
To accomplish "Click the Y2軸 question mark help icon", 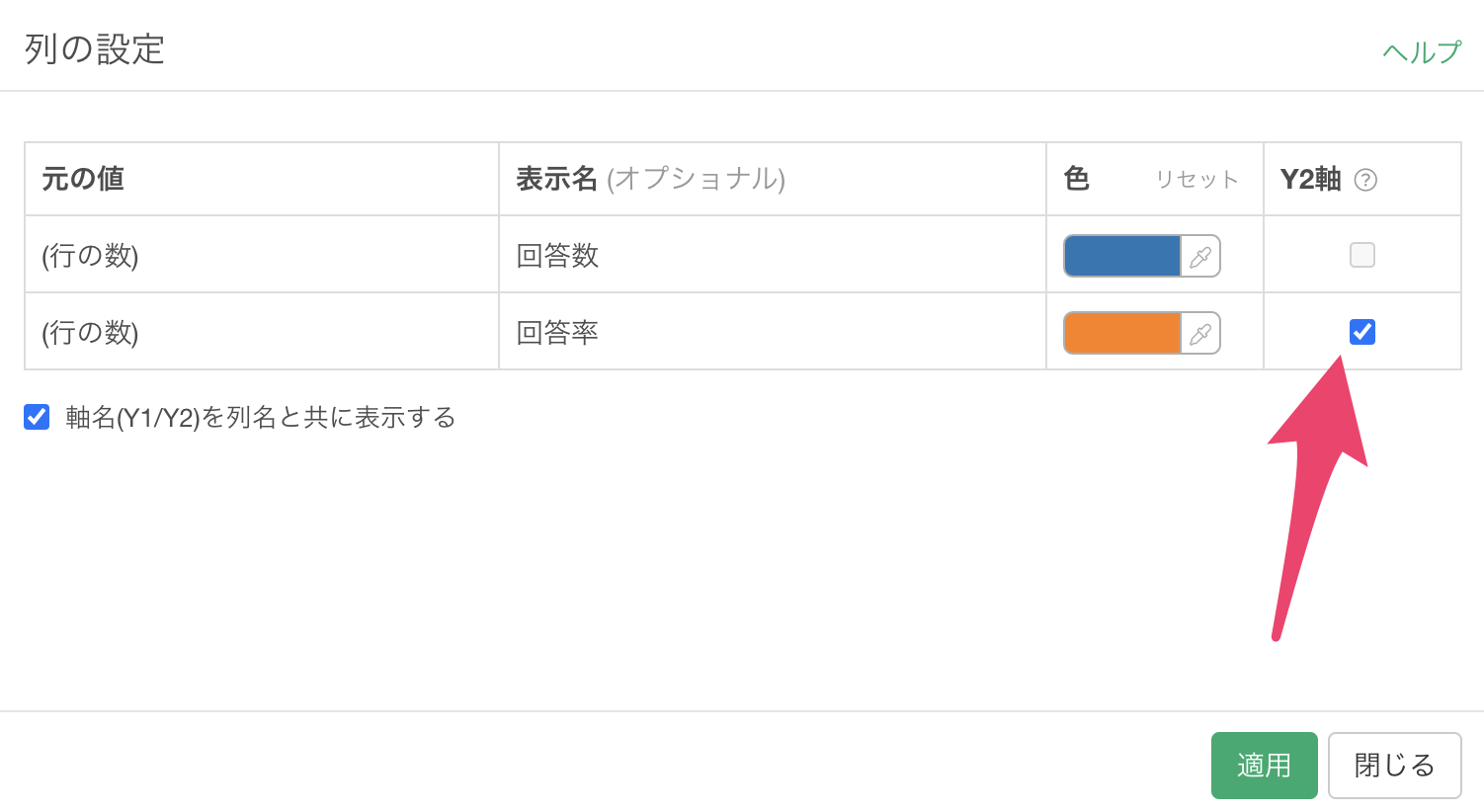I will tap(1365, 180).
